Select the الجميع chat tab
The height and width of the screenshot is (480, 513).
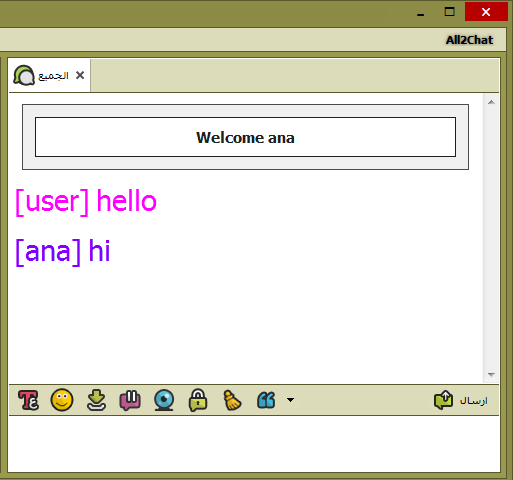pyautogui.click(x=49, y=76)
